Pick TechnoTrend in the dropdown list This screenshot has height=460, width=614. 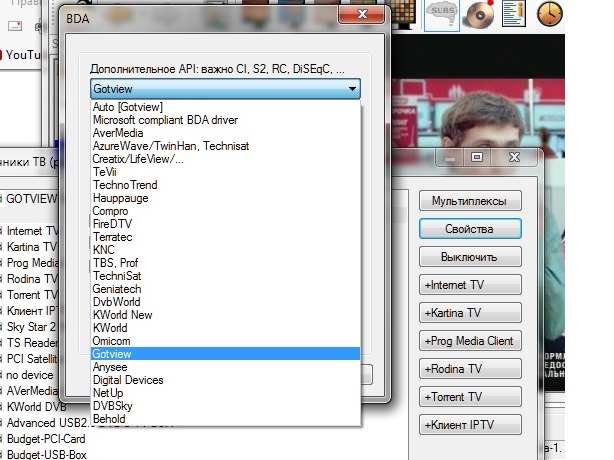click(124, 185)
